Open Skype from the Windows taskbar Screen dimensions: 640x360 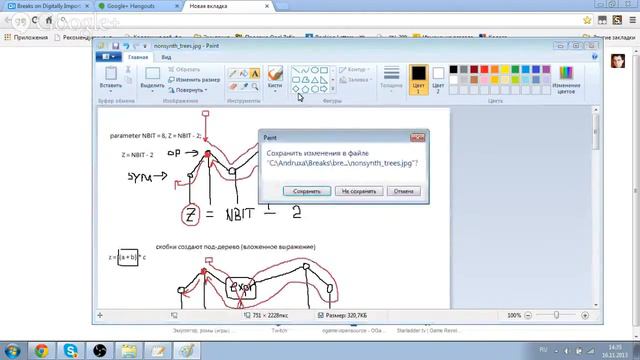point(71,350)
